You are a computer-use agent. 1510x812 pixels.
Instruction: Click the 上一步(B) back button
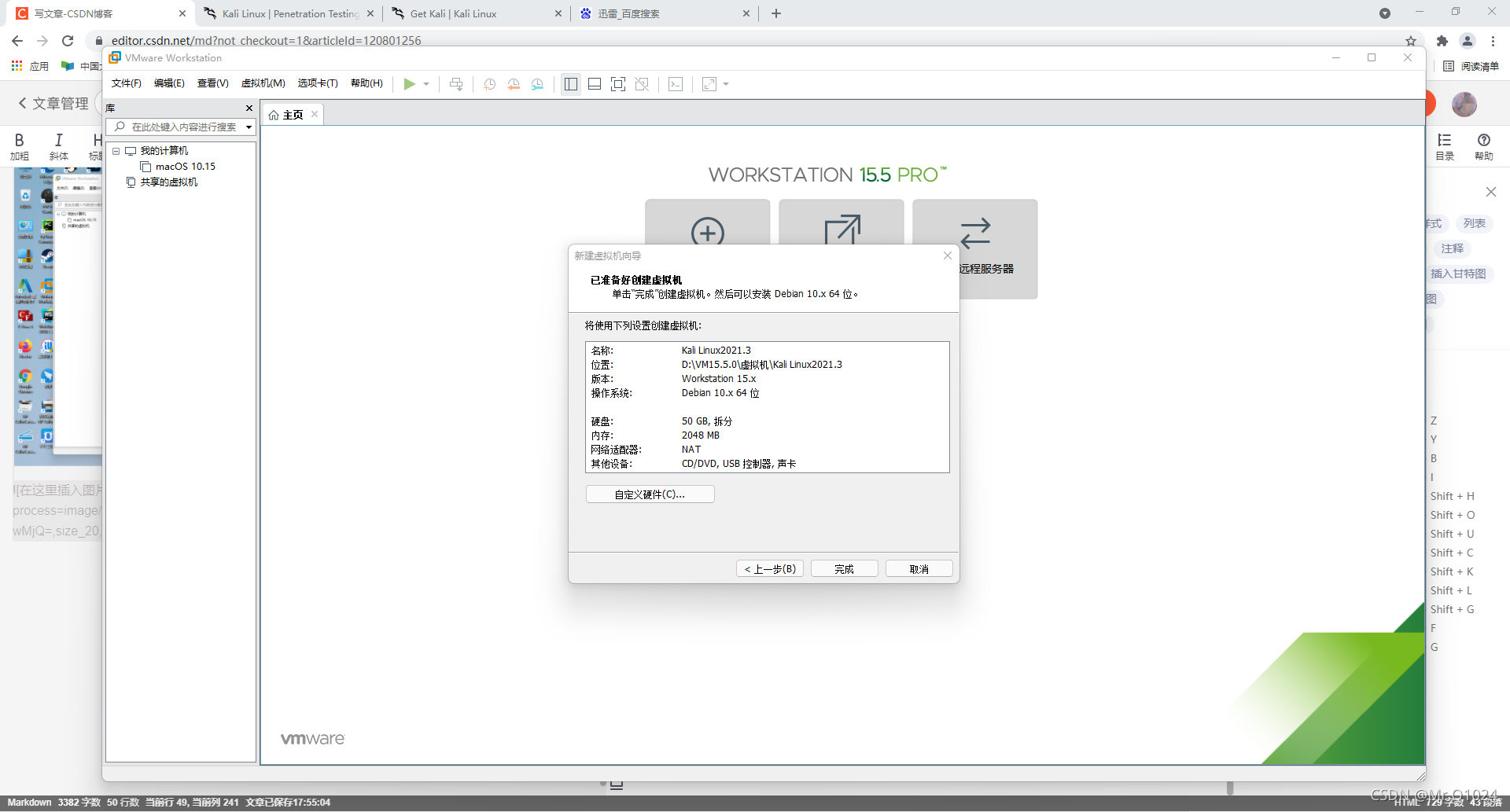coord(769,568)
